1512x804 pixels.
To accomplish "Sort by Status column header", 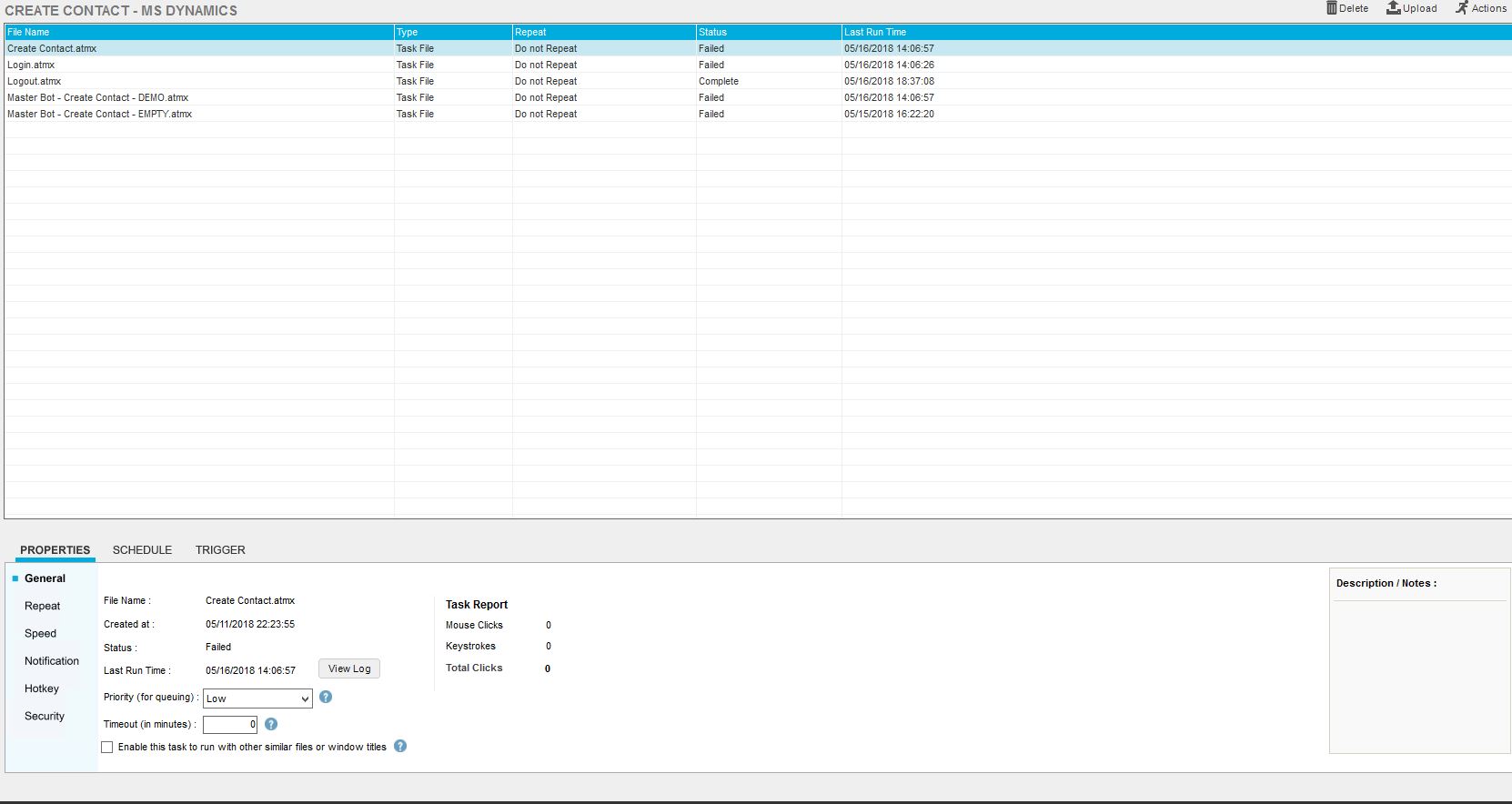I will click(769, 32).
